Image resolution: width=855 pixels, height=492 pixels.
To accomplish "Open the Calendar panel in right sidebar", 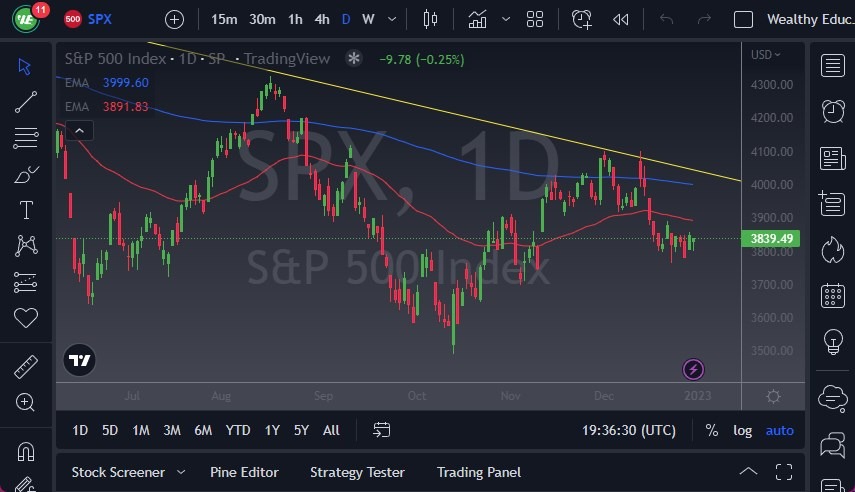I will point(832,295).
